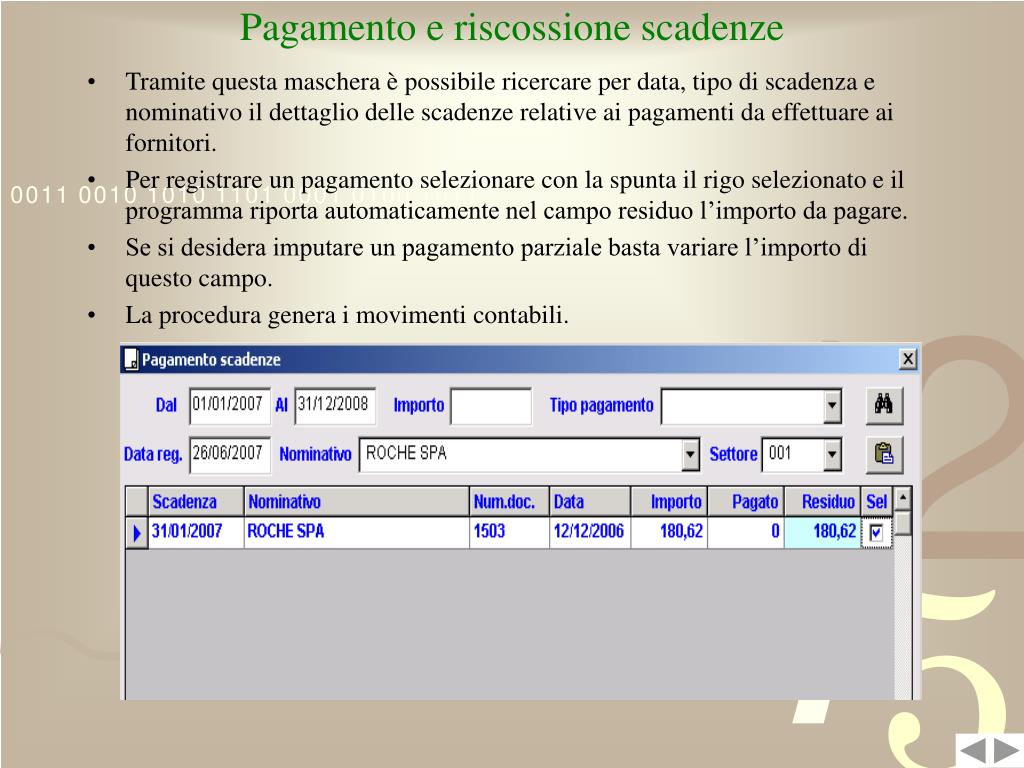Click the slide title Pagamento e riscossione scadenze

(x=511, y=27)
